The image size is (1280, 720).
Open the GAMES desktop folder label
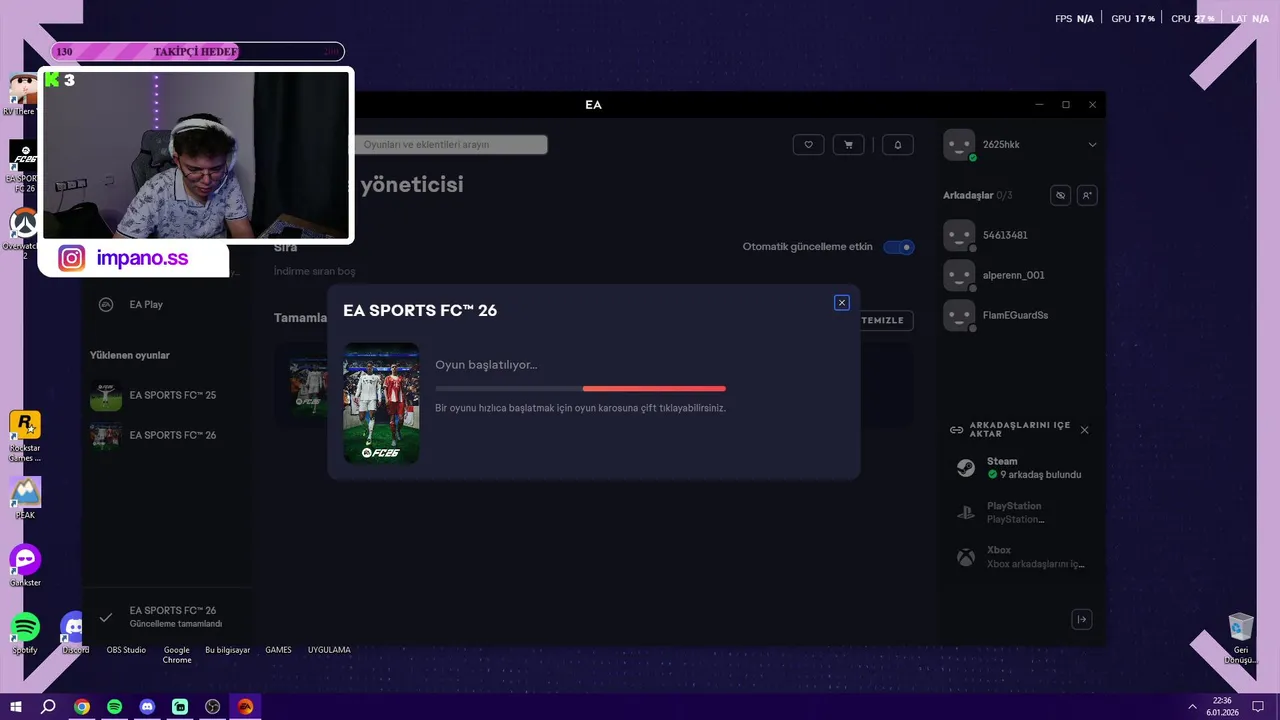pyautogui.click(x=278, y=650)
